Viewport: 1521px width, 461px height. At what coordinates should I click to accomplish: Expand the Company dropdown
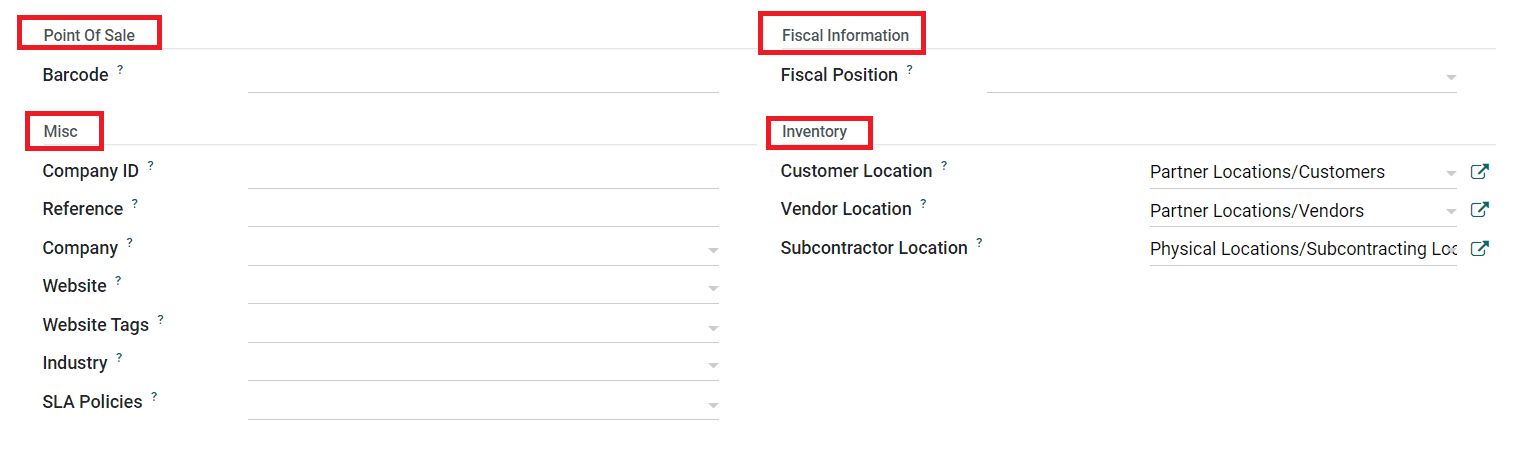(713, 250)
